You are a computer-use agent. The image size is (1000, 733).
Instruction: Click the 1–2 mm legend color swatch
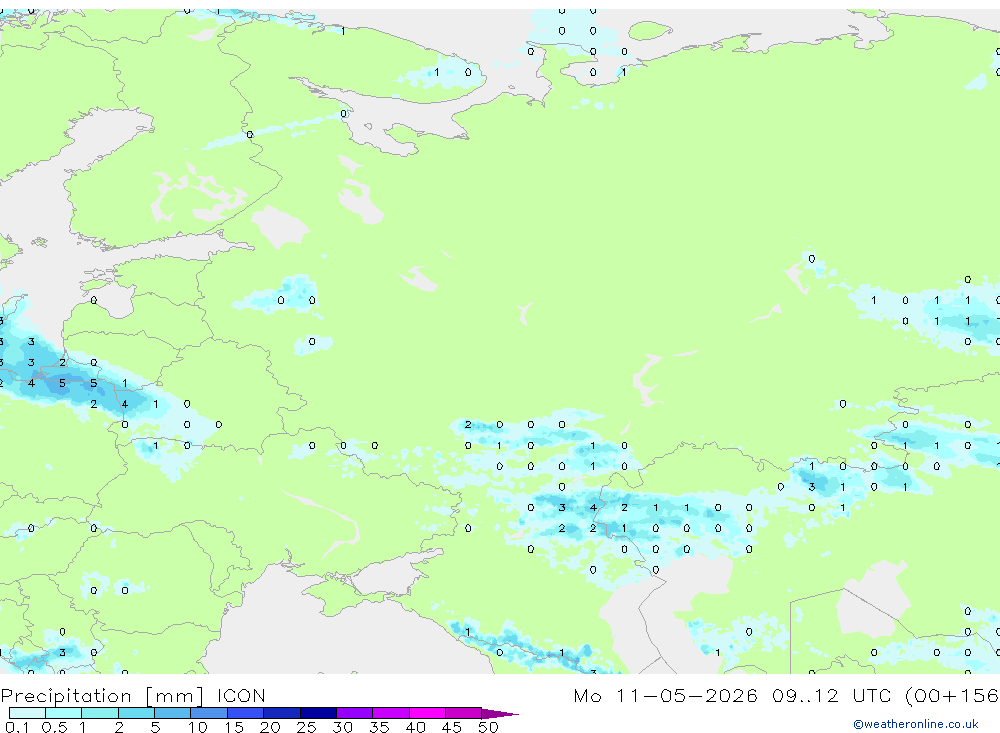click(99, 713)
